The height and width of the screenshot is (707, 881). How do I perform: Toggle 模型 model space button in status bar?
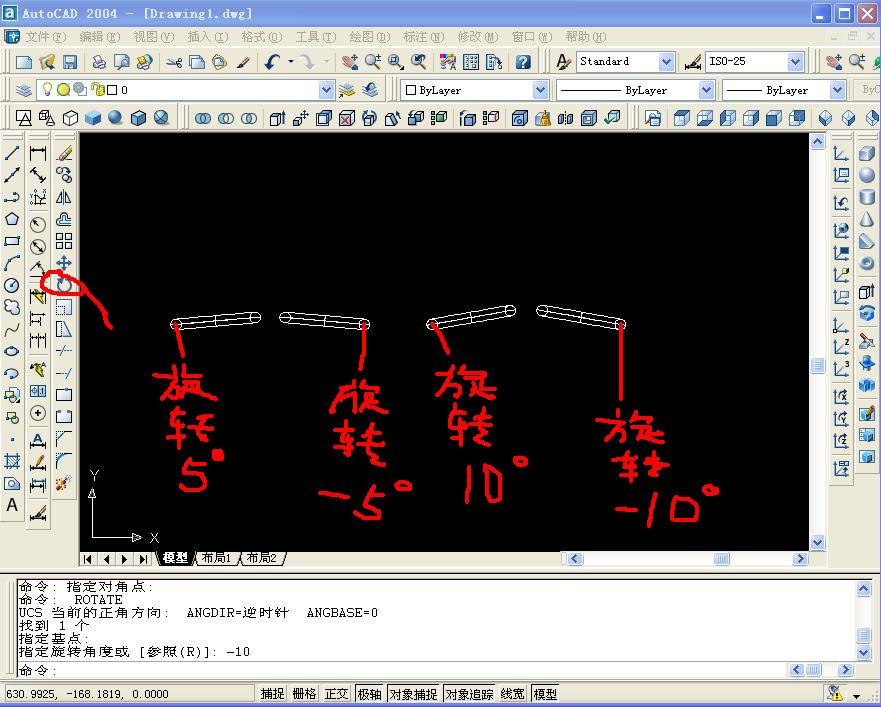tap(545, 694)
